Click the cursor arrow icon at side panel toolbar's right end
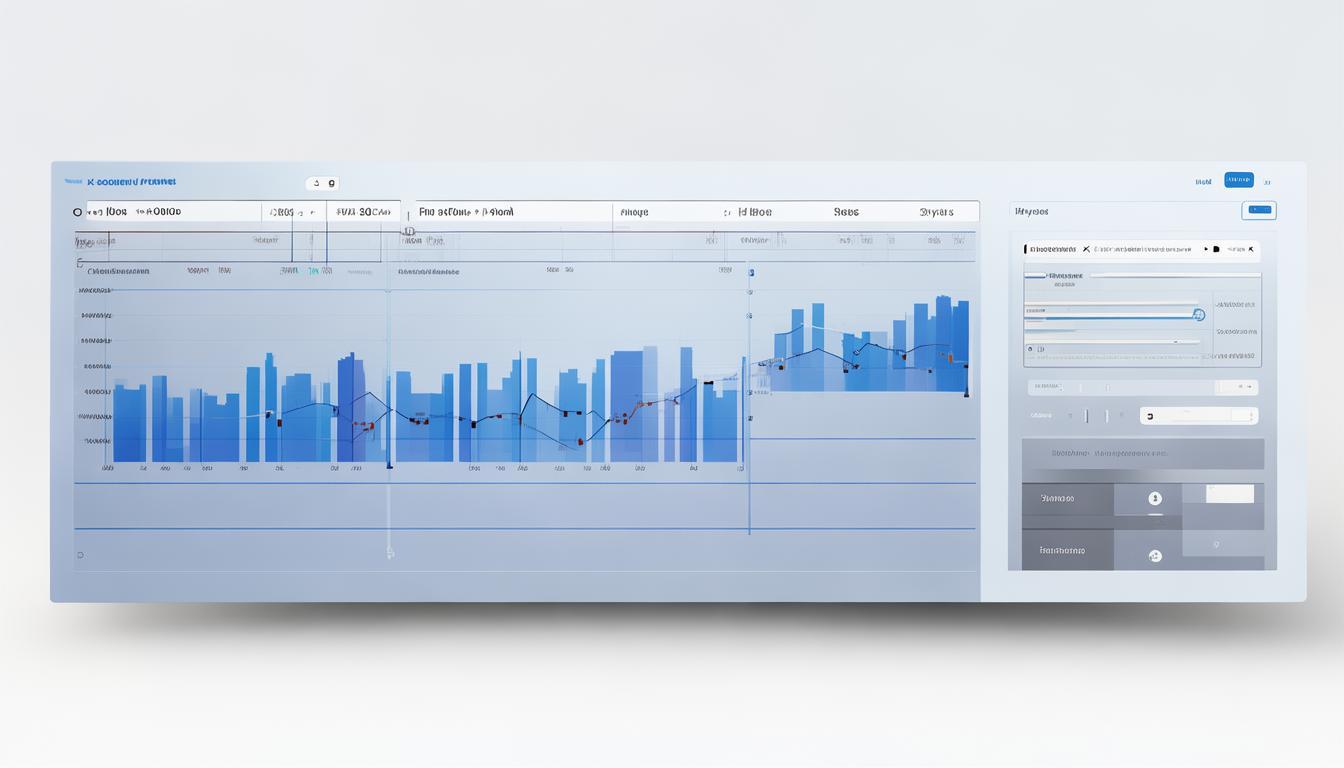Screen dimensions: 1344x768 point(1249,249)
